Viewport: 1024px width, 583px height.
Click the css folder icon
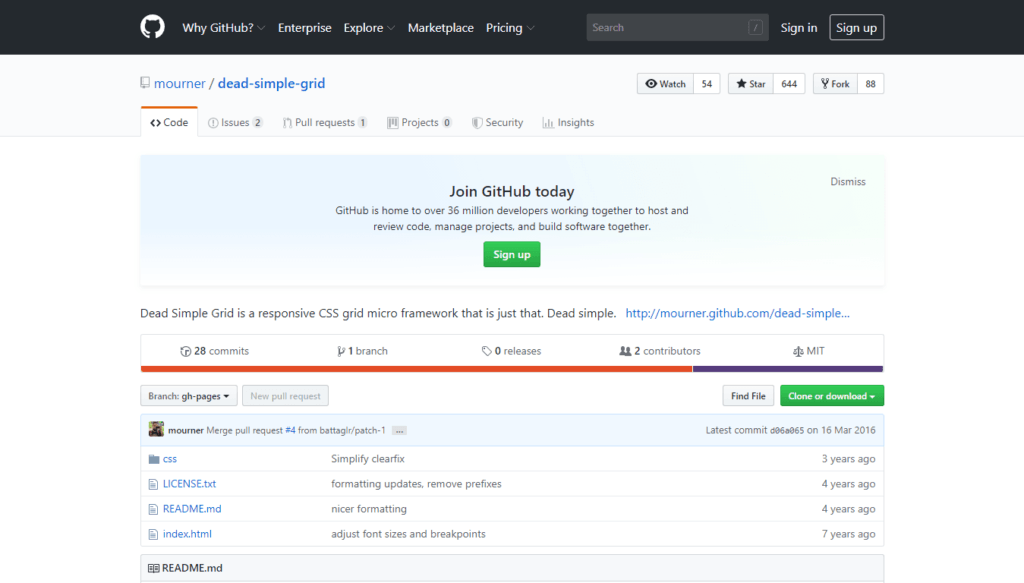point(153,459)
